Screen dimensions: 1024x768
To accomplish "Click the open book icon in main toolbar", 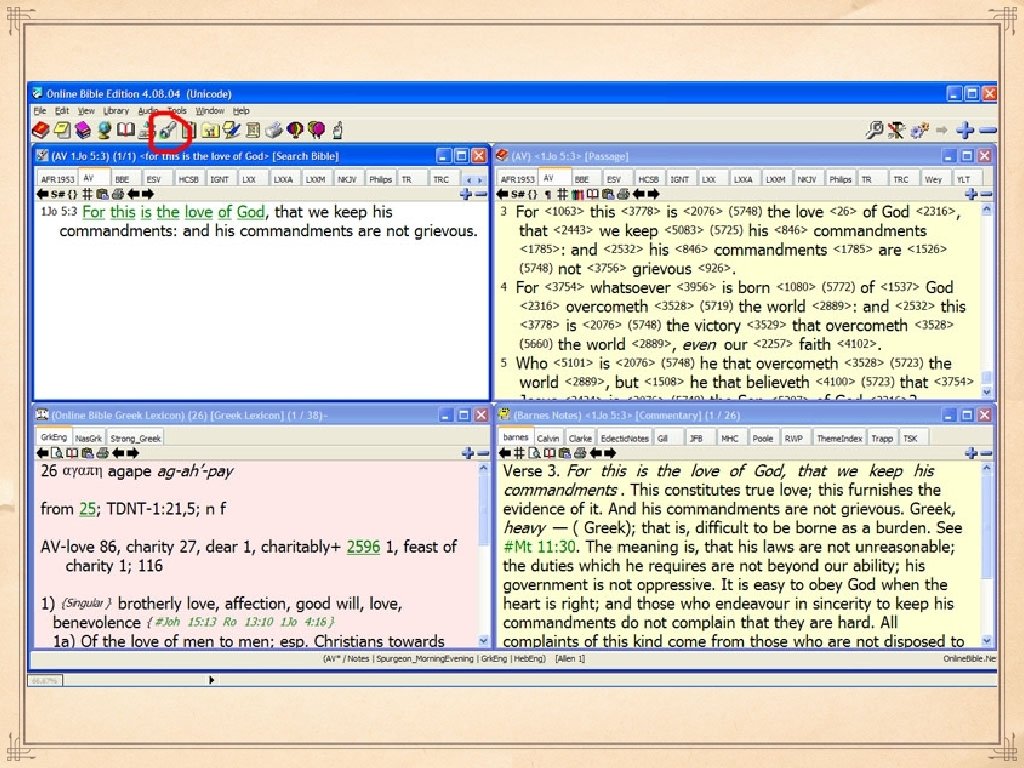I will tap(125, 131).
